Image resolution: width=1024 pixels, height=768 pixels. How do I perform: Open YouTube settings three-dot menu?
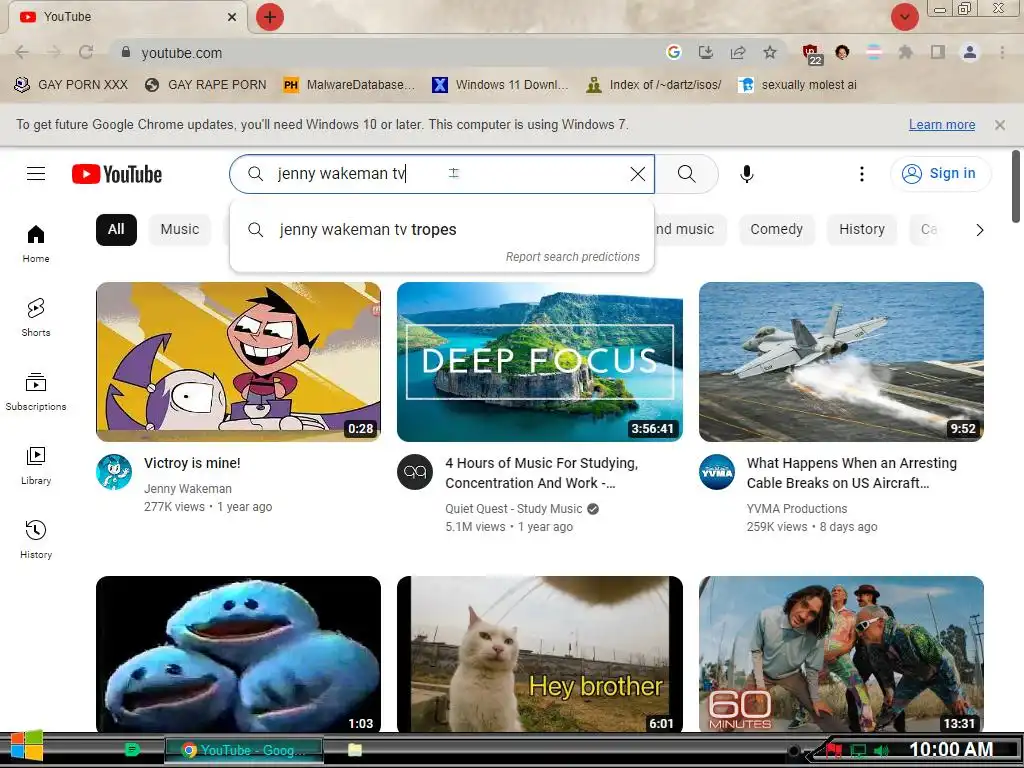[862, 174]
